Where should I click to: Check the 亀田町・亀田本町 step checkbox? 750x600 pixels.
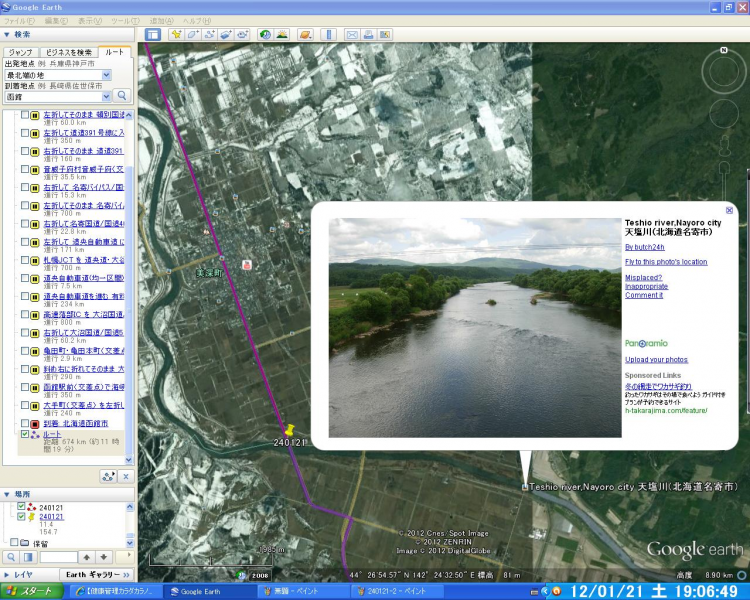[25, 350]
